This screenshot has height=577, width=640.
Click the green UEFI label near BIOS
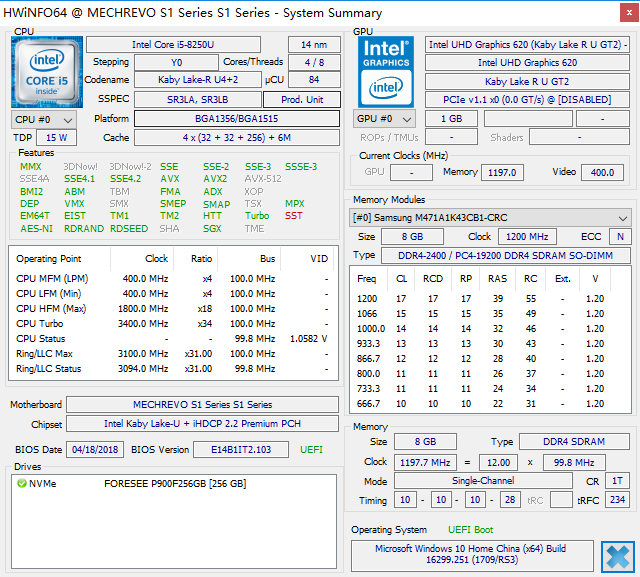311,450
